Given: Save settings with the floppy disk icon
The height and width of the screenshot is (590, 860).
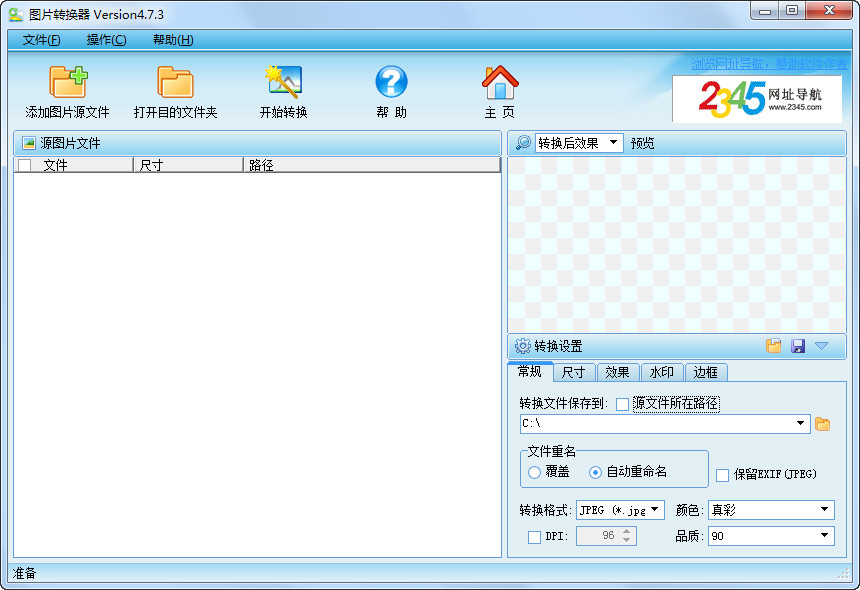Looking at the screenshot, I should [798, 345].
